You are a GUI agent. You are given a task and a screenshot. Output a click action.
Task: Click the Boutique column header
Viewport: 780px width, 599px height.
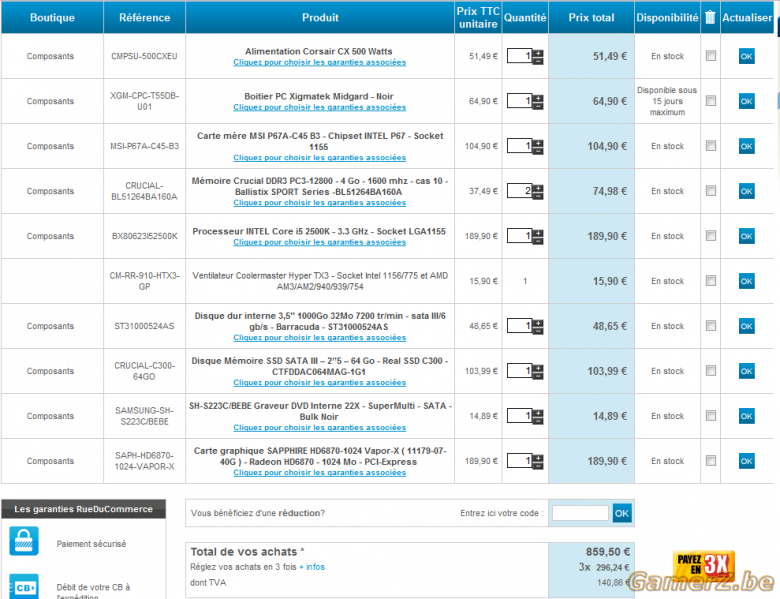[52, 17]
